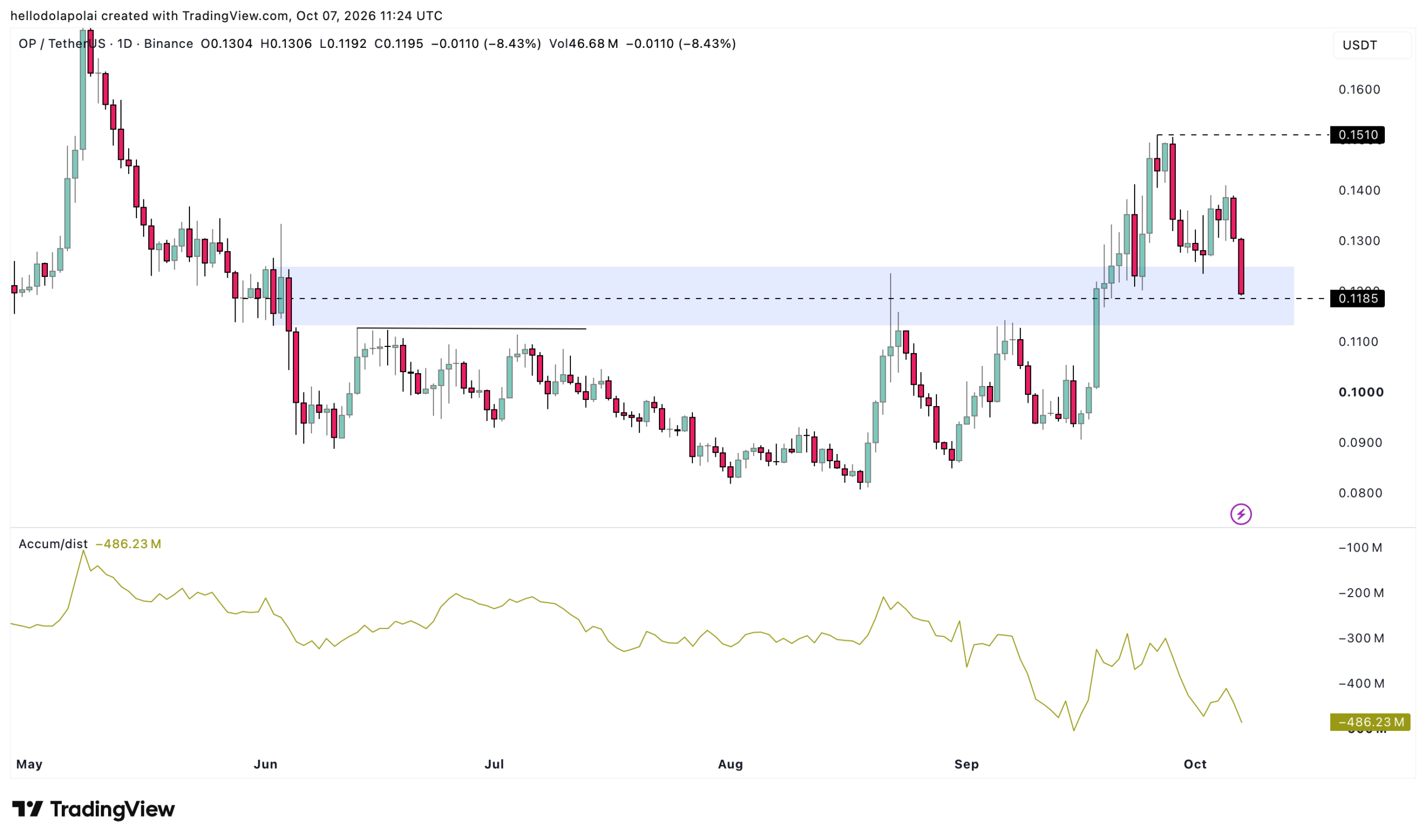Click the −100 M indicator axis label

pyautogui.click(x=1360, y=548)
